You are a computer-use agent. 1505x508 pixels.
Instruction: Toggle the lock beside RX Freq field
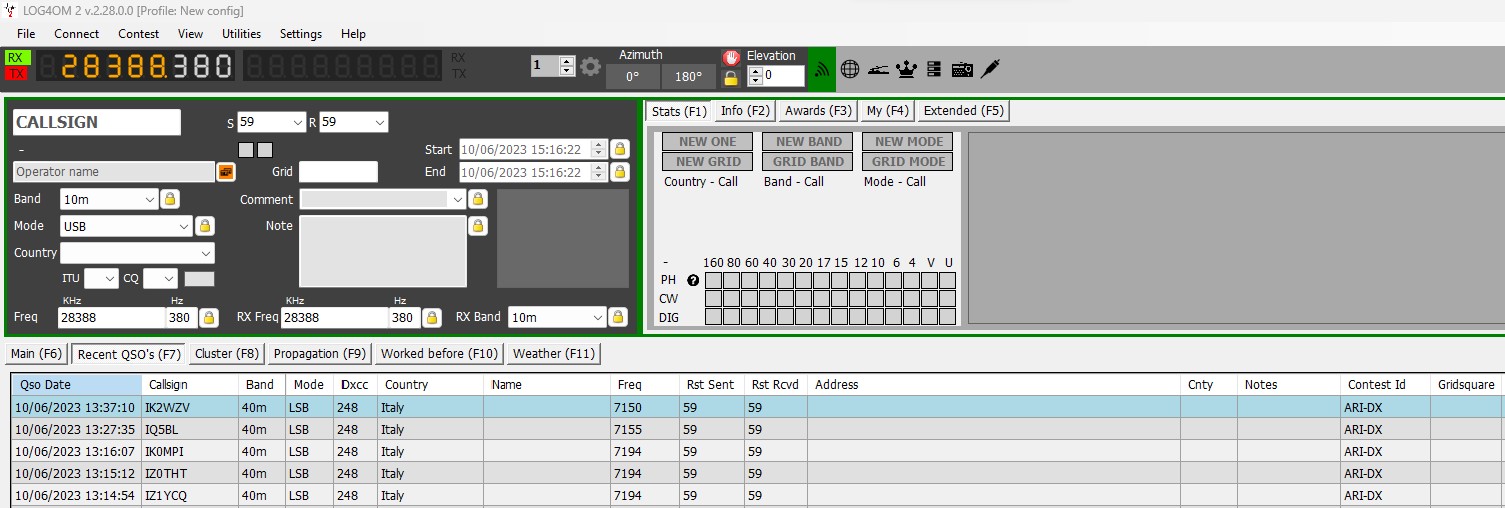pos(432,318)
